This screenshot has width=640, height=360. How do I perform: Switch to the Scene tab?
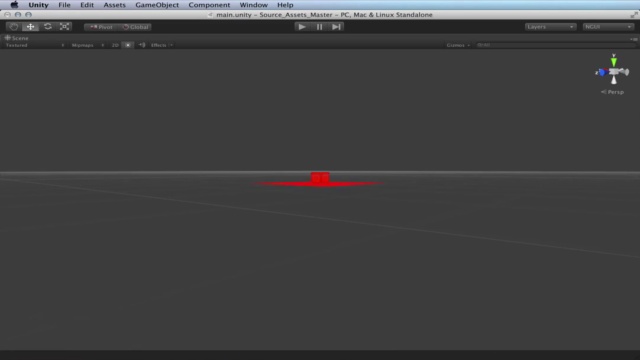[x=16, y=38]
